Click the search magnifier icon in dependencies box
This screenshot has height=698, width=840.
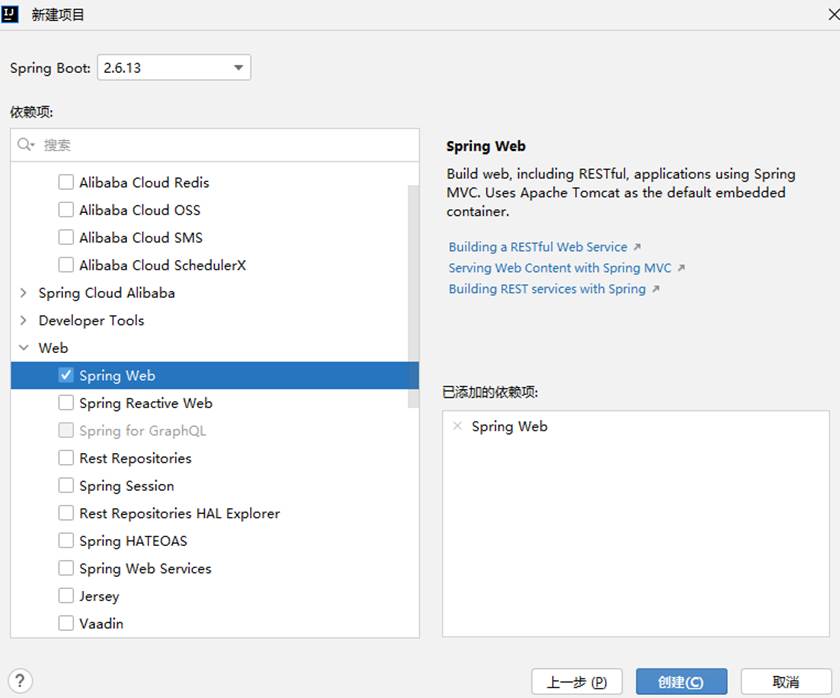click(x=25, y=144)
